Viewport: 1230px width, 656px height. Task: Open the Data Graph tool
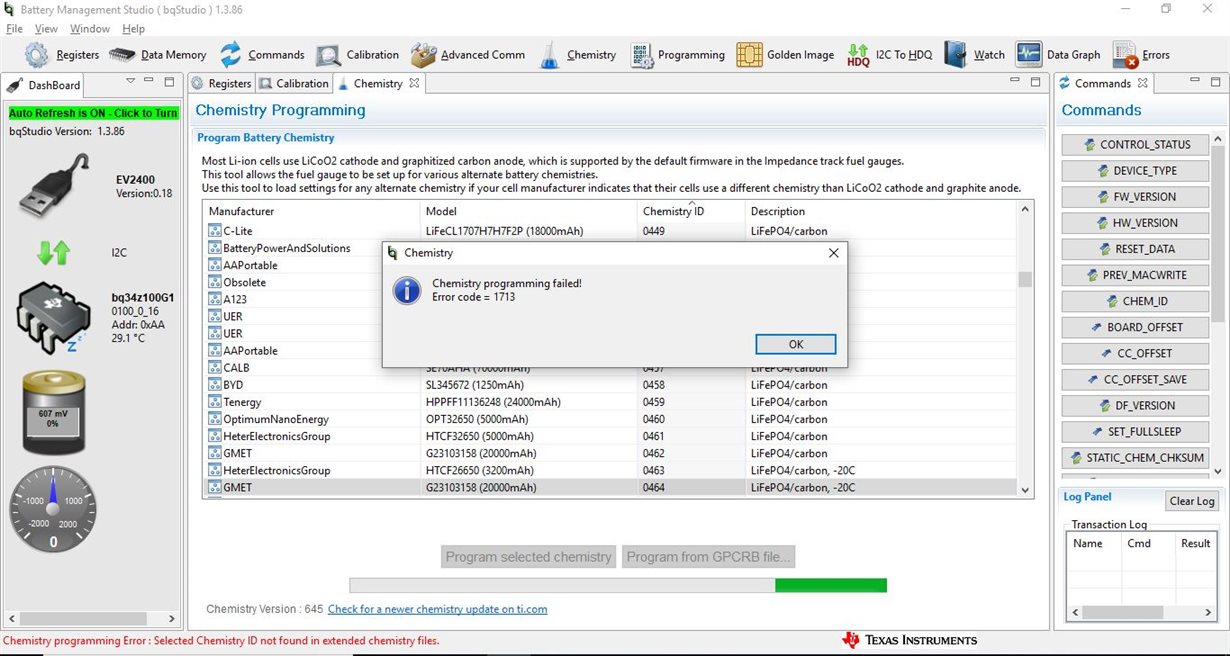pos(1058,55)
